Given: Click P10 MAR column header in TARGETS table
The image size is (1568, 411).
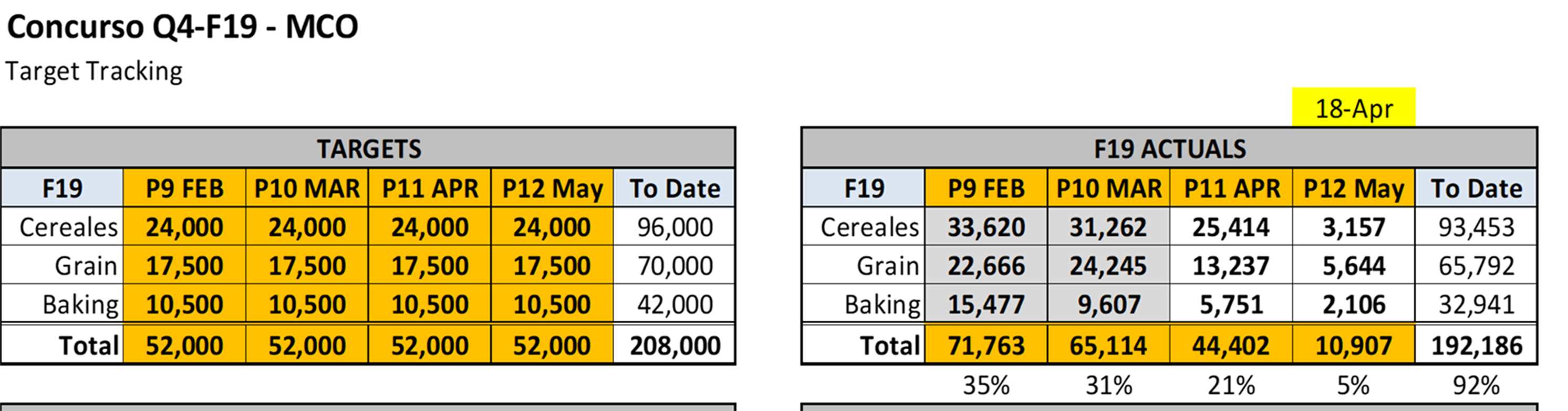Looking at the screenshot, I should [x=307, y=188].
